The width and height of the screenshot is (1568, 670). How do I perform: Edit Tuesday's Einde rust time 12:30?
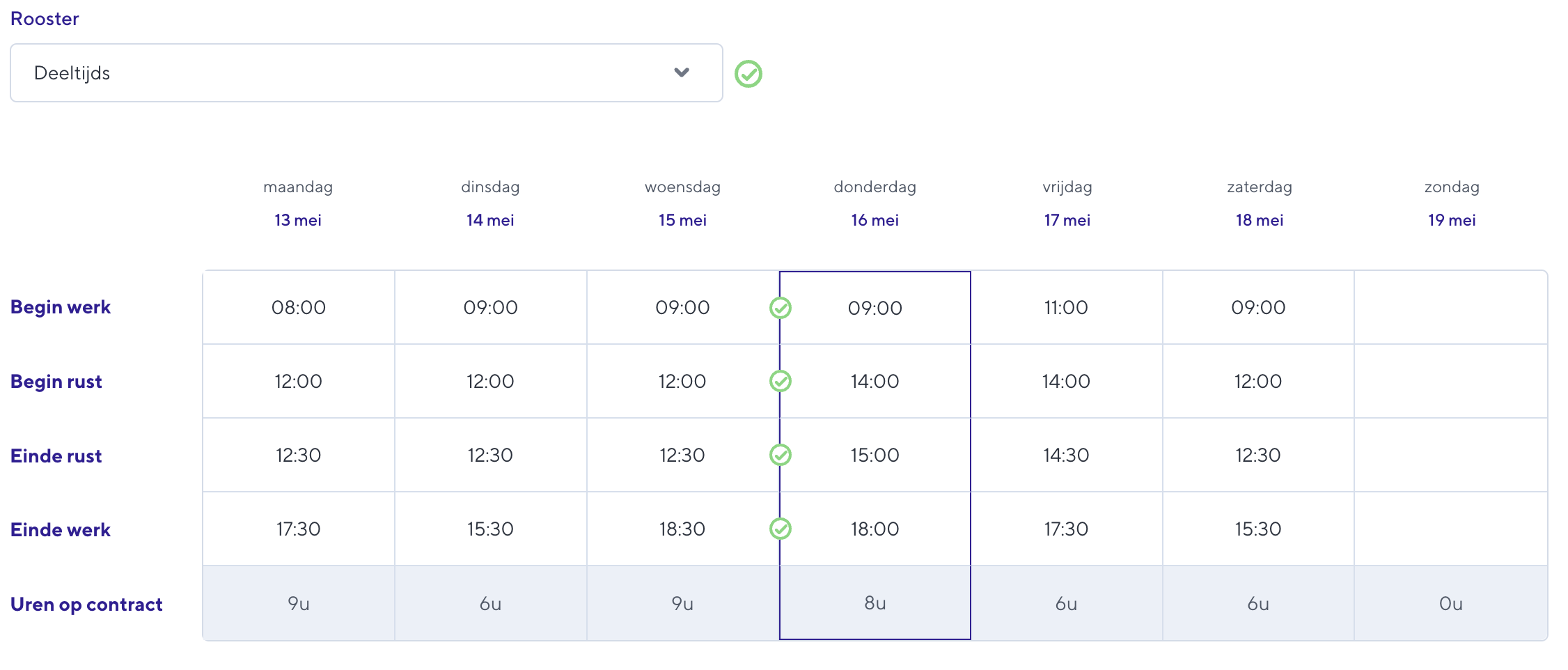coord(490,455)
